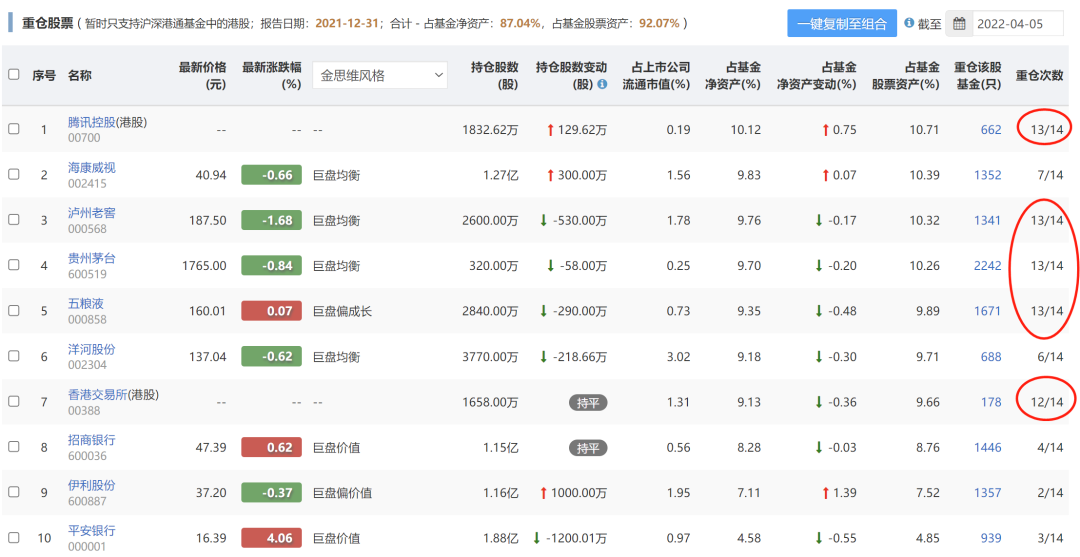Check the box for 贵州茅台 row
The width and height of the screenshot is (1080, 557).
tap(14, 265)
